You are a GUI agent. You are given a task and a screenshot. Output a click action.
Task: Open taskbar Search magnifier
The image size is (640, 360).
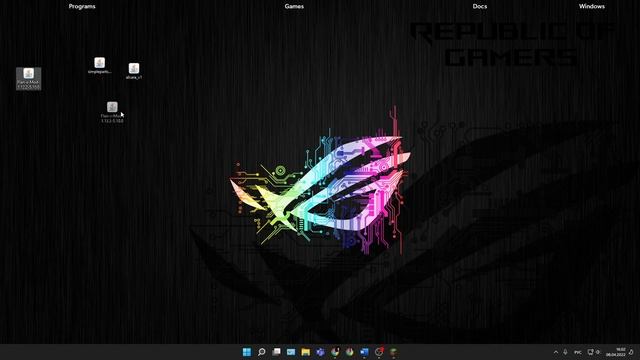262,352
